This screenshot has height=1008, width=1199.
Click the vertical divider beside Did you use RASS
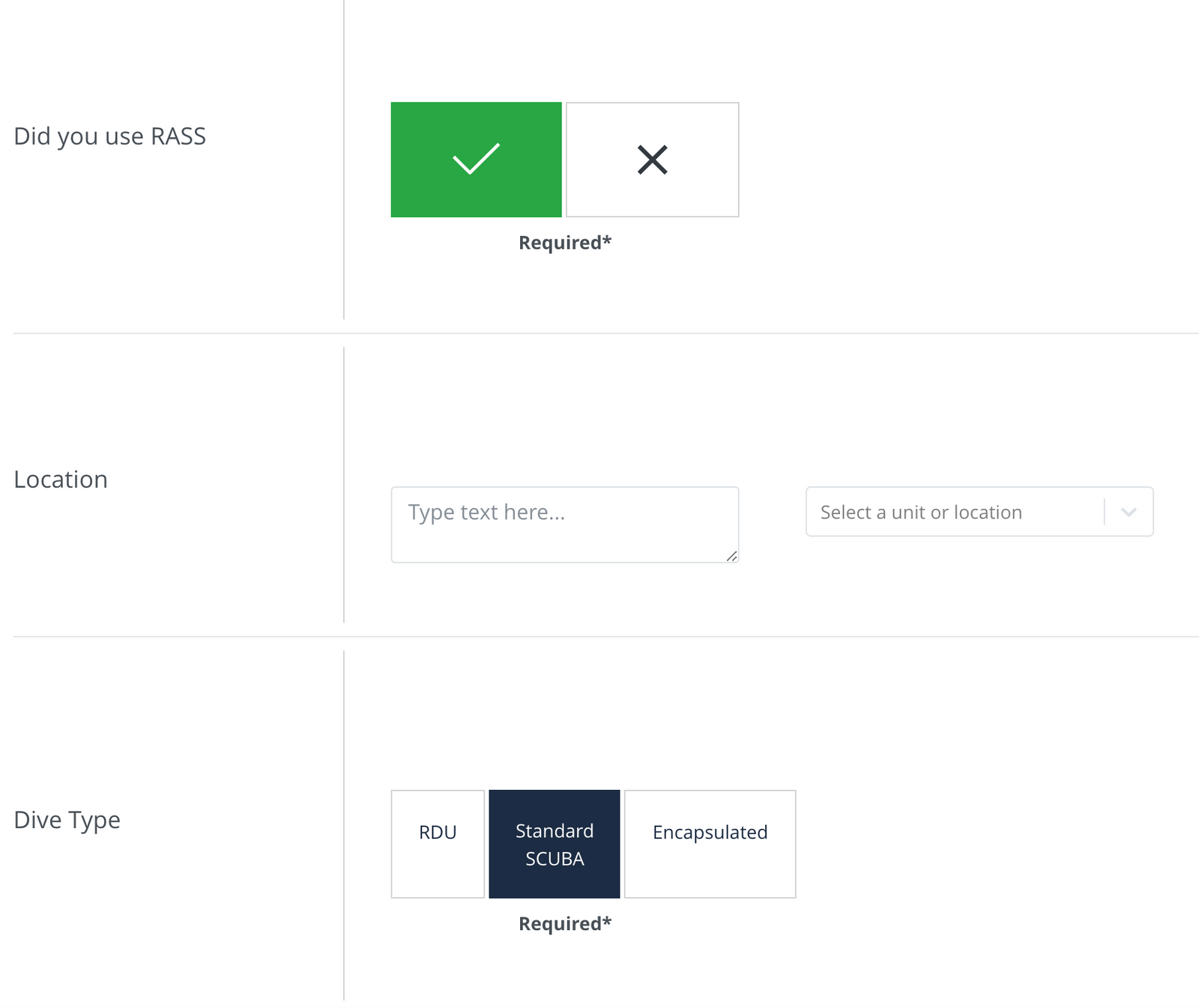tap(344, 160)
